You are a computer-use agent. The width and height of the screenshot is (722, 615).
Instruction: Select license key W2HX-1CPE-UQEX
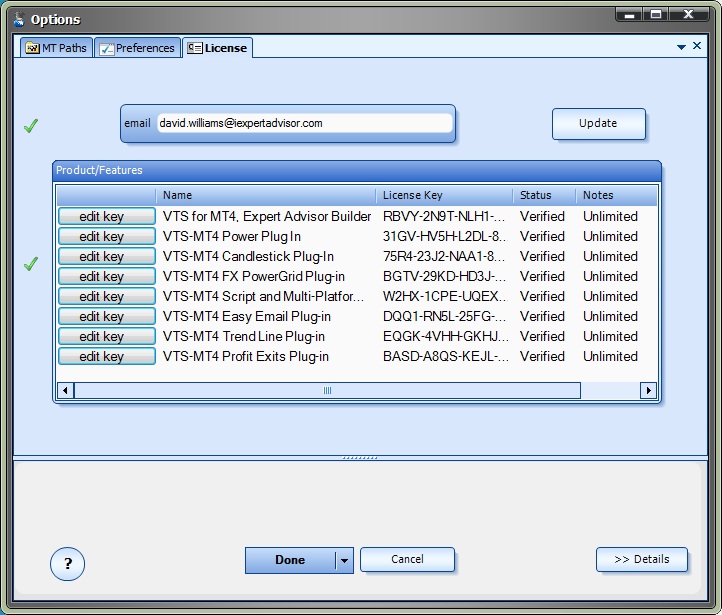coord(444,296)
